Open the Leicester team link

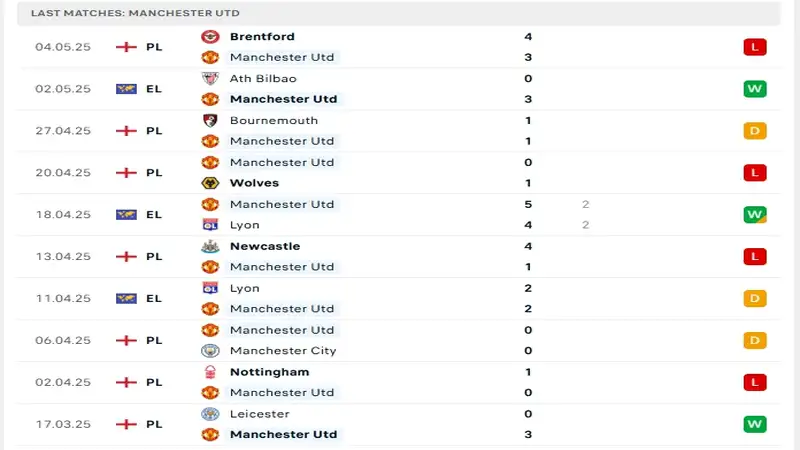pos(259,414)
